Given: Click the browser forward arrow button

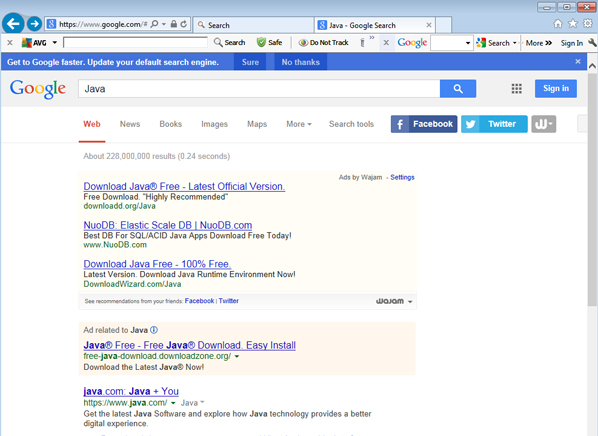Looking at the screenshot, I should click(x=35, y=24).
